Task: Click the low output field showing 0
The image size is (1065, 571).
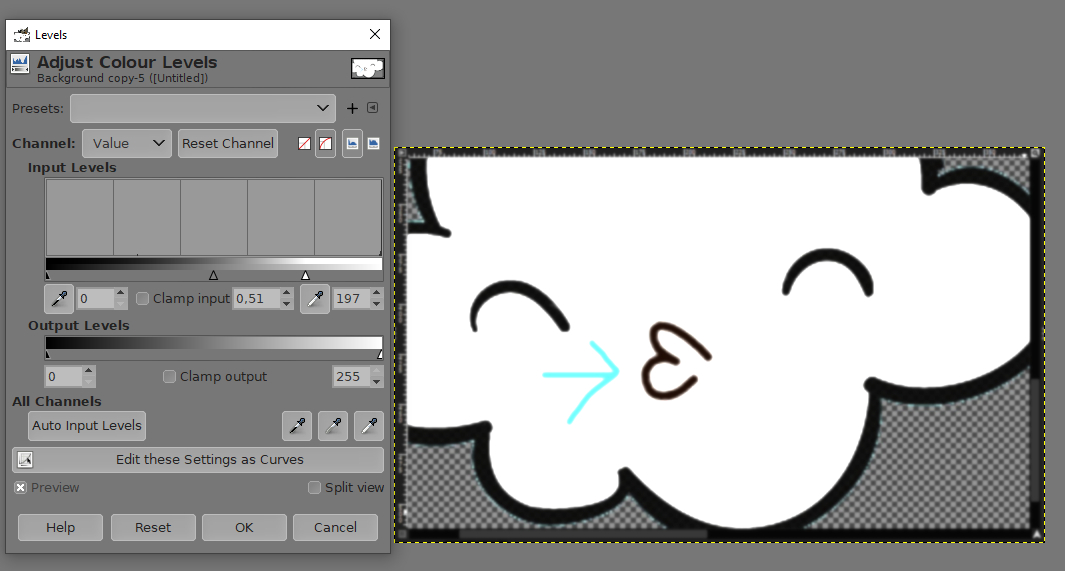Action: click(63, 376)
